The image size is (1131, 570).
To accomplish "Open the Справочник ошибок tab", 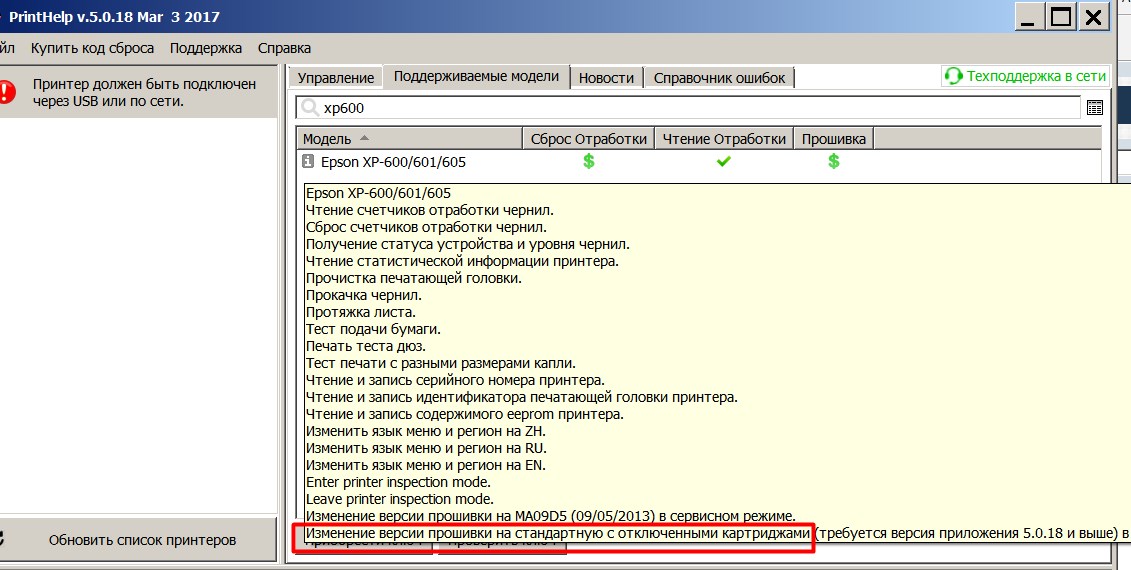I will point(719,77).
